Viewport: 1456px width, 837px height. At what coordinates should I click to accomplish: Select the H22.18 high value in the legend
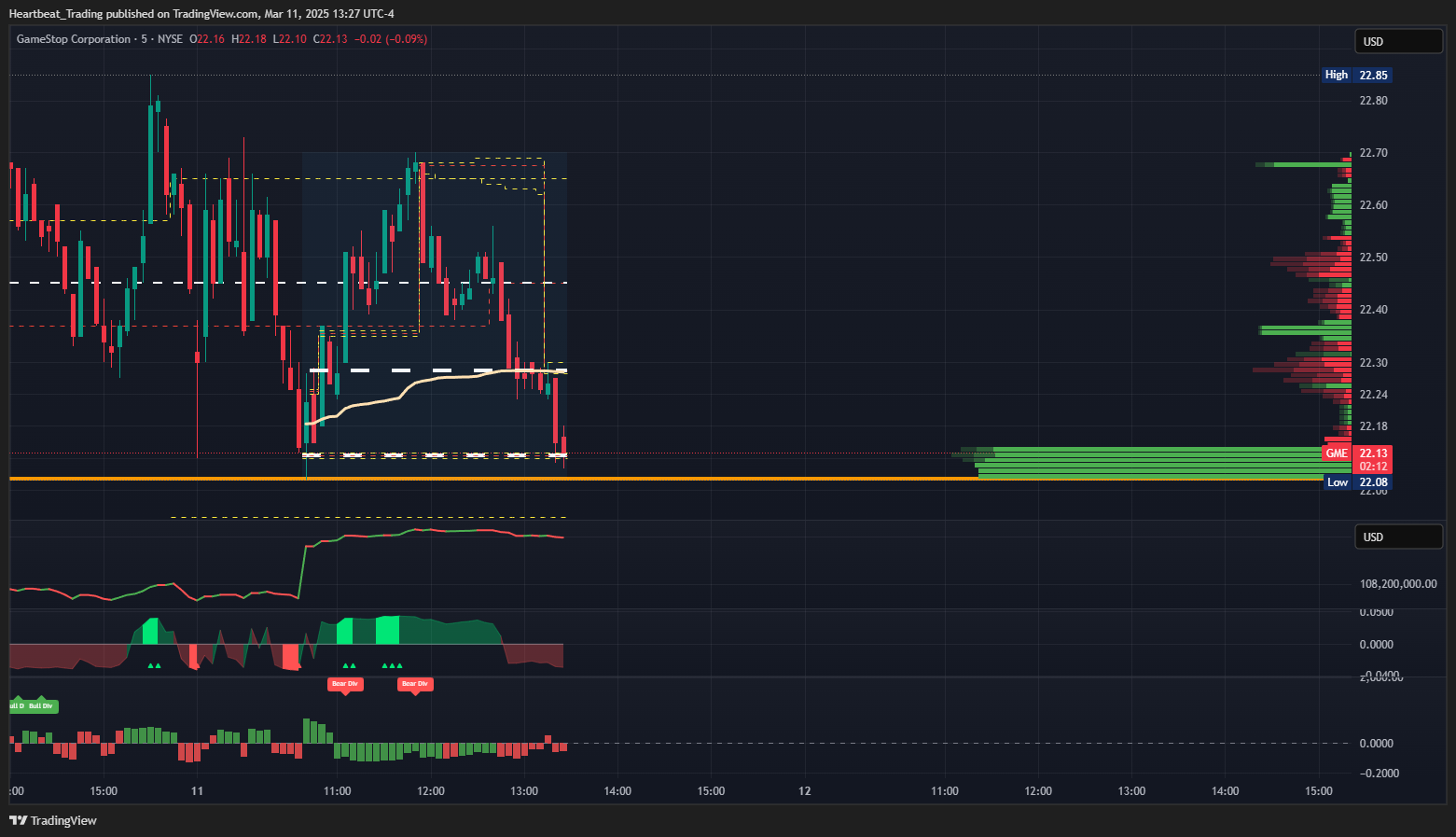(x=249, y=39)
